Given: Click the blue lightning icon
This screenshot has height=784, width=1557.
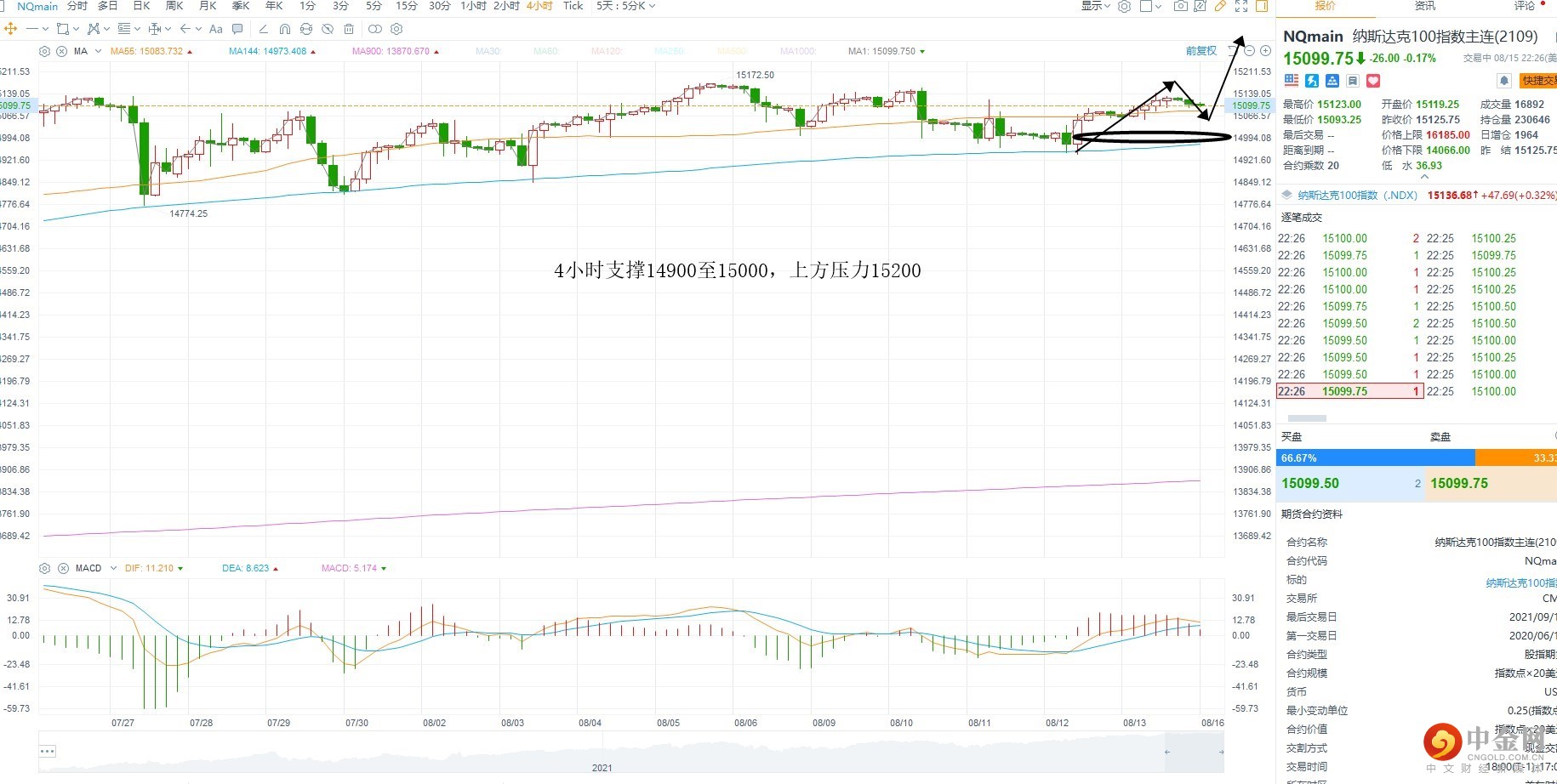Looking at the screenshot, I should click(1312, 81).
